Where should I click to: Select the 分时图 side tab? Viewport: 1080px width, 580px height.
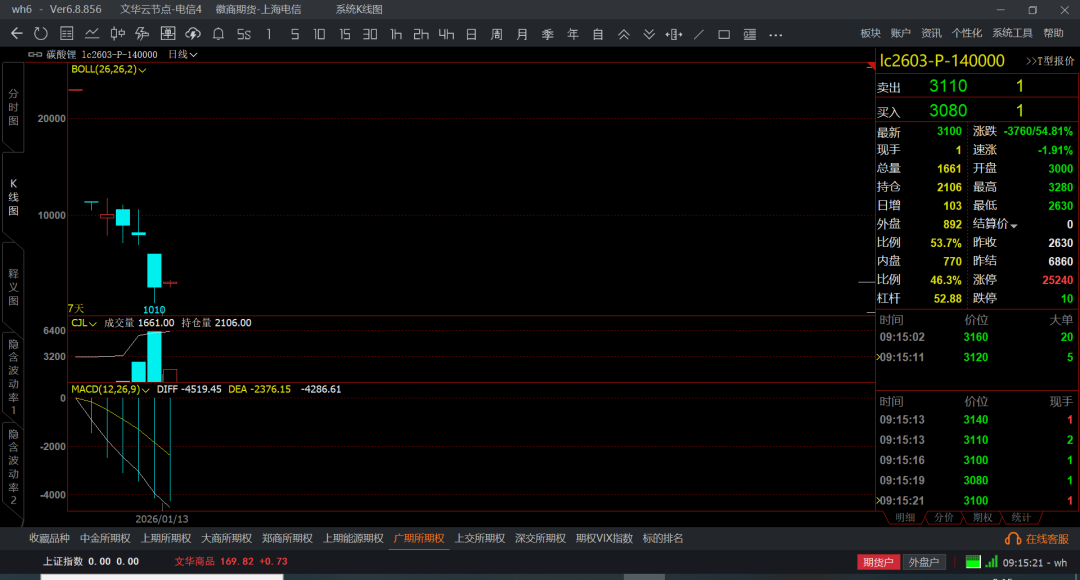(x=13, y=106)
